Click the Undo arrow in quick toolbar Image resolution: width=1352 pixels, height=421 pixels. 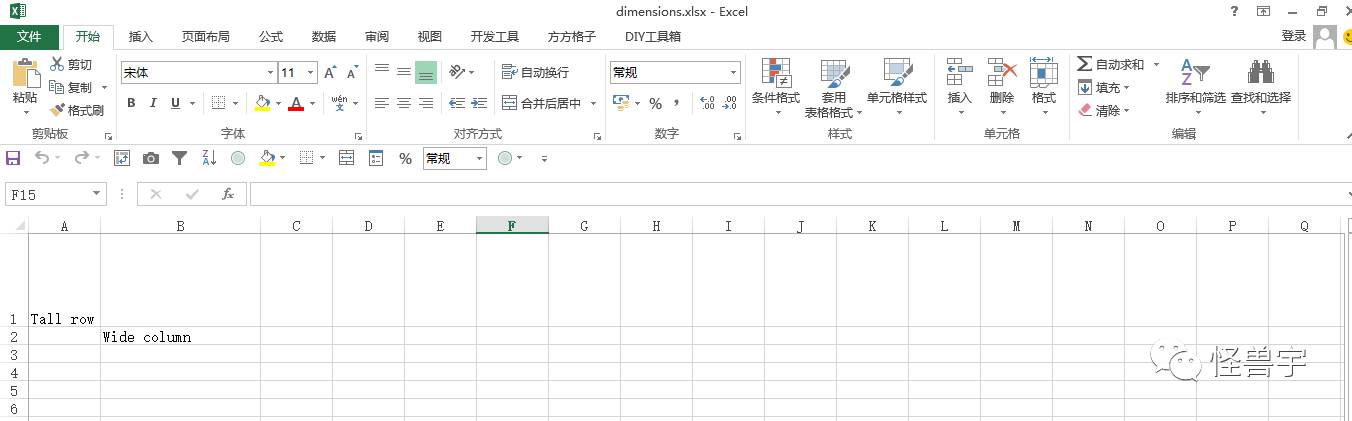click(x=42, y=158)
